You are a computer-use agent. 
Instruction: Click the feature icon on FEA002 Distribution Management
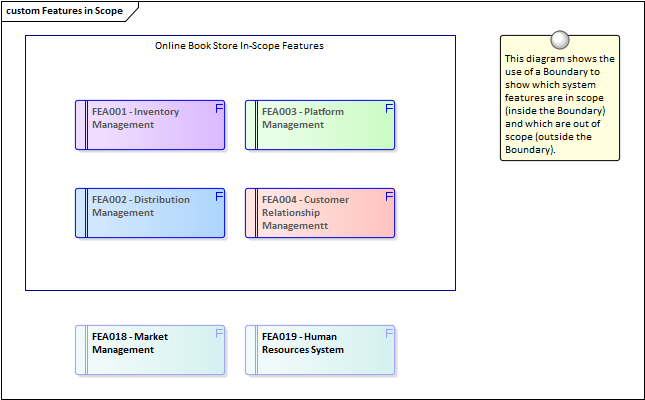click(218, 196)
